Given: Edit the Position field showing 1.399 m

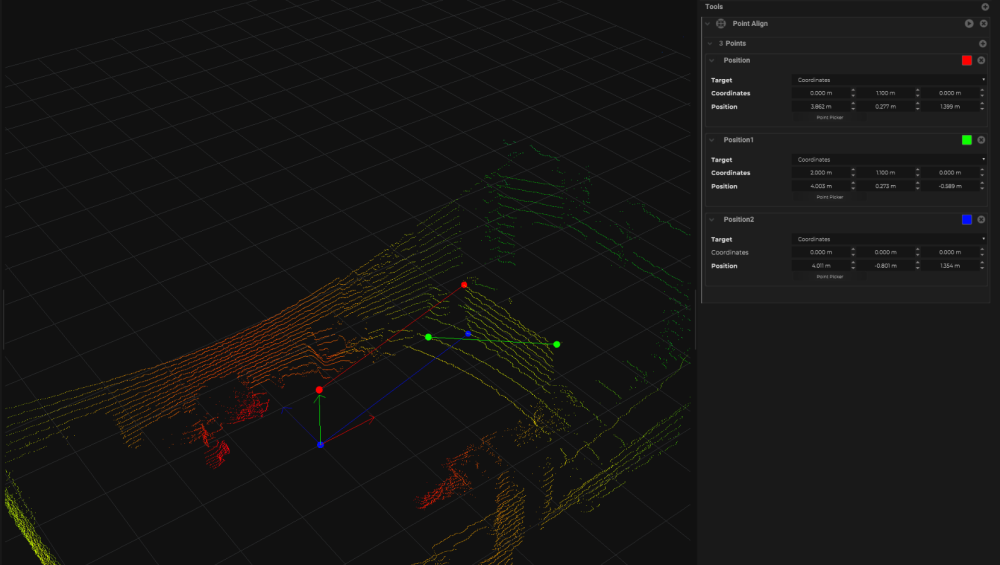Looking at the screenshot, I should (950, 107).
